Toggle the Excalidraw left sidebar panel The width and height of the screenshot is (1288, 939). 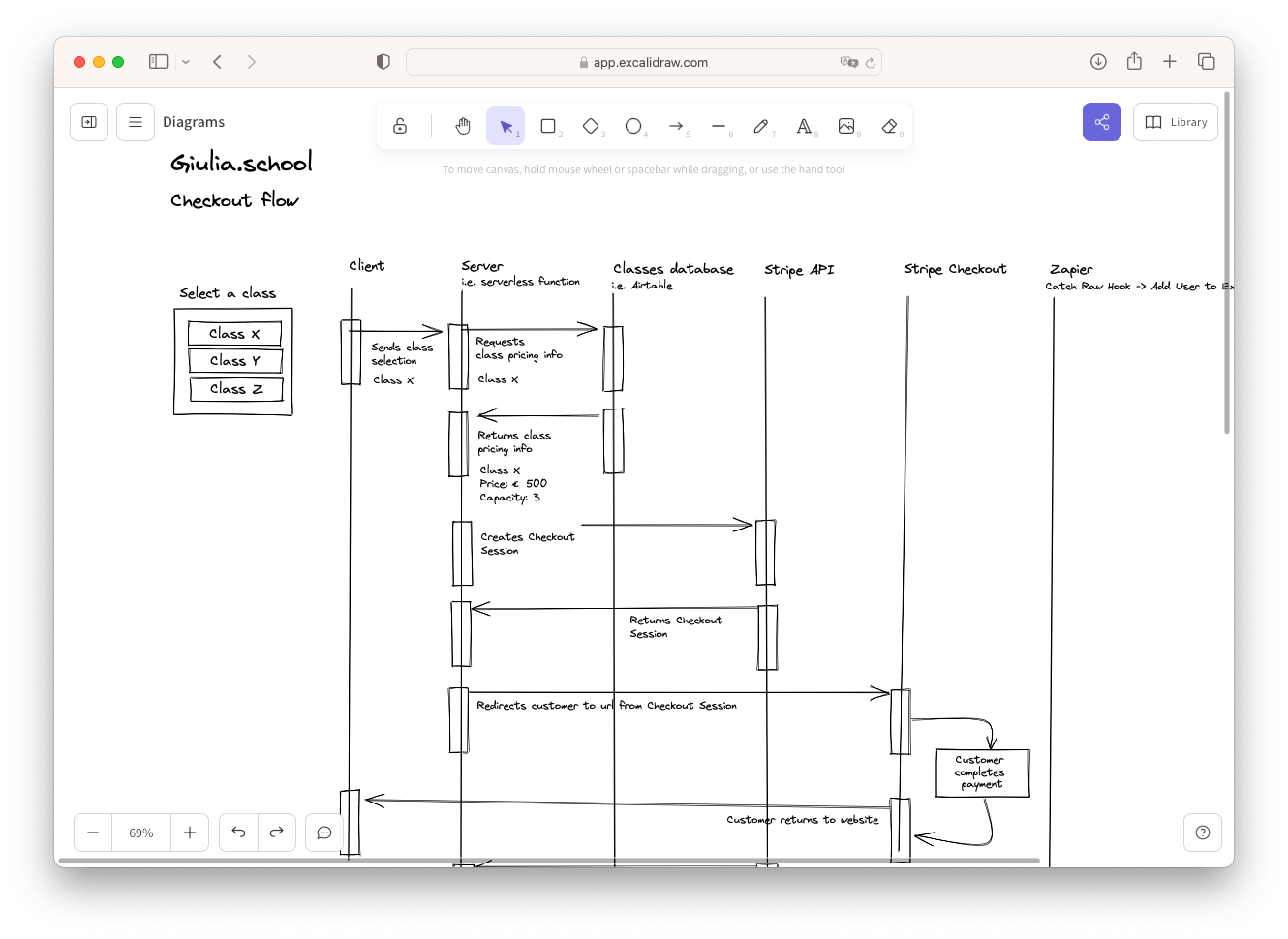click(89, 122)
